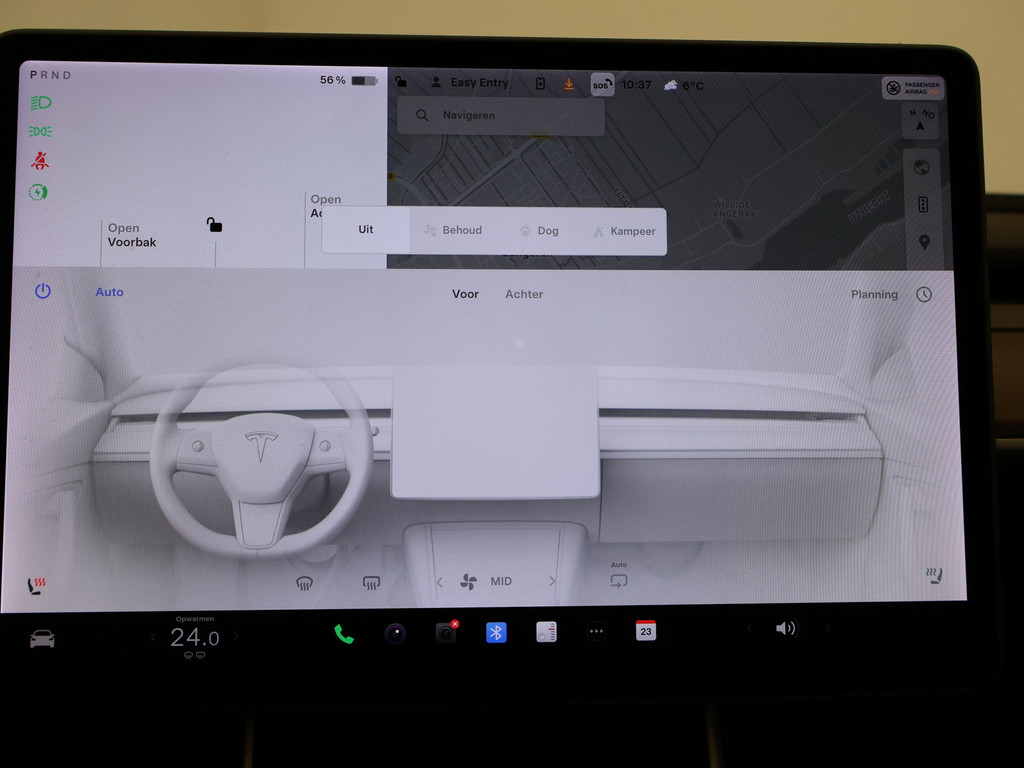The image size is (1024, 768).
Task: Open the phone app
Action: point(344,633)
